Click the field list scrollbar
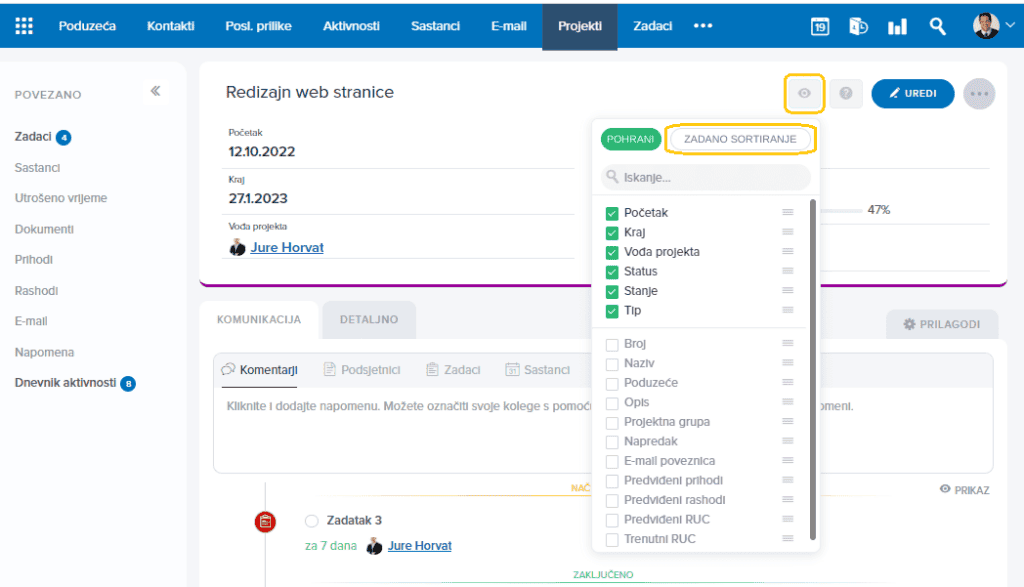The width and height of the screenshot is (1024, 587). coord(812,370)
